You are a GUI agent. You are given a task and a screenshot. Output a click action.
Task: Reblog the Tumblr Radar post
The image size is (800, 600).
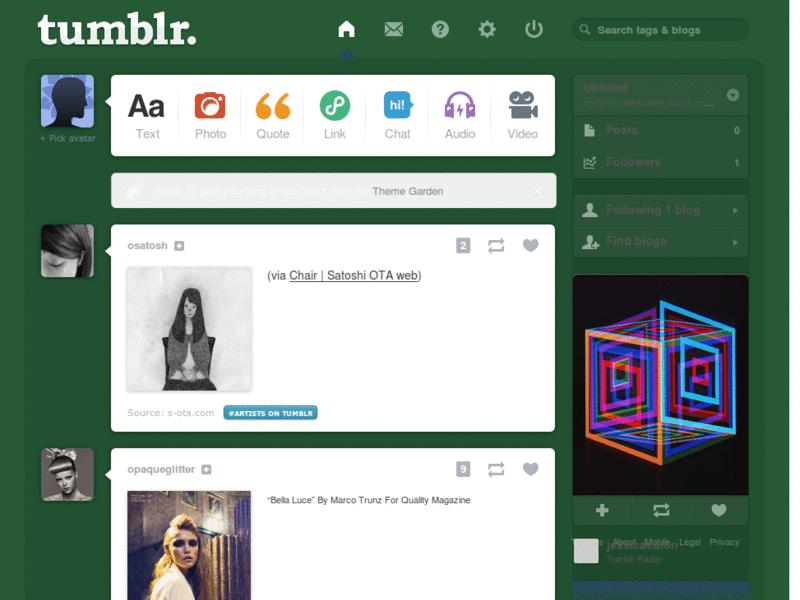coord(661,510)
